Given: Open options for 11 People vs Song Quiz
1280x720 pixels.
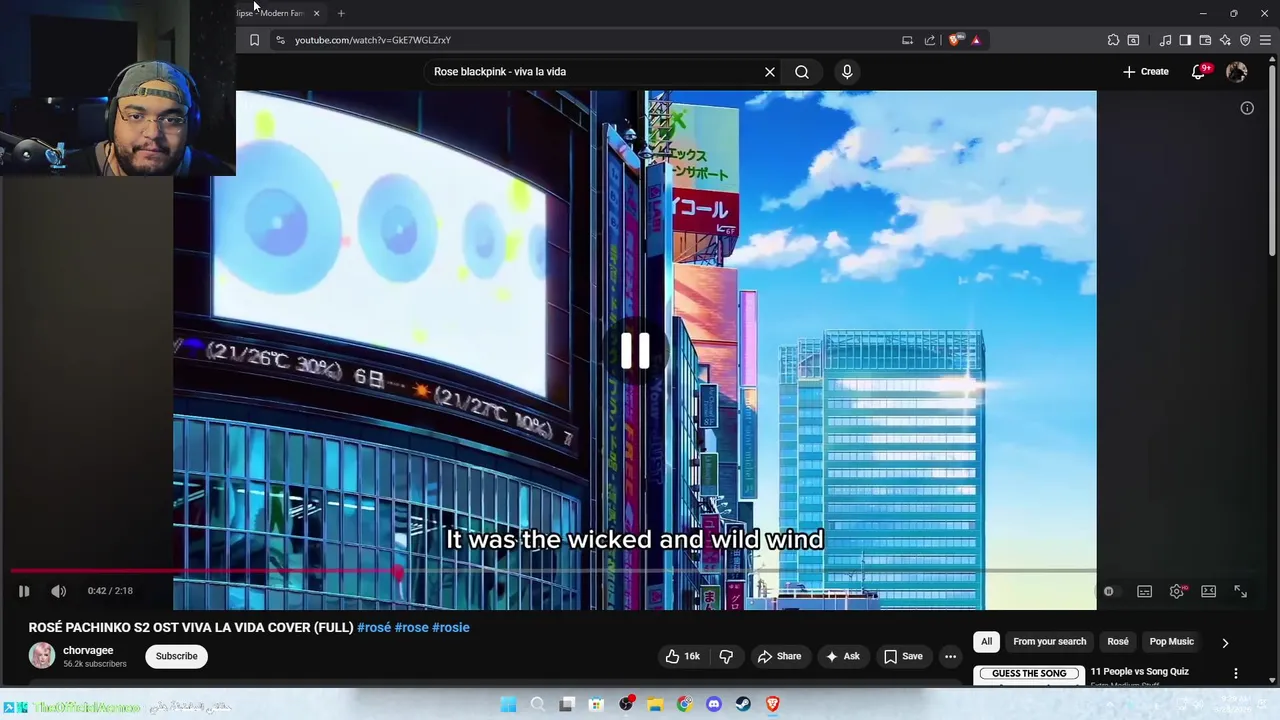Looking at the screenshot, I should pyautogui.click(x=1236, y=673).
